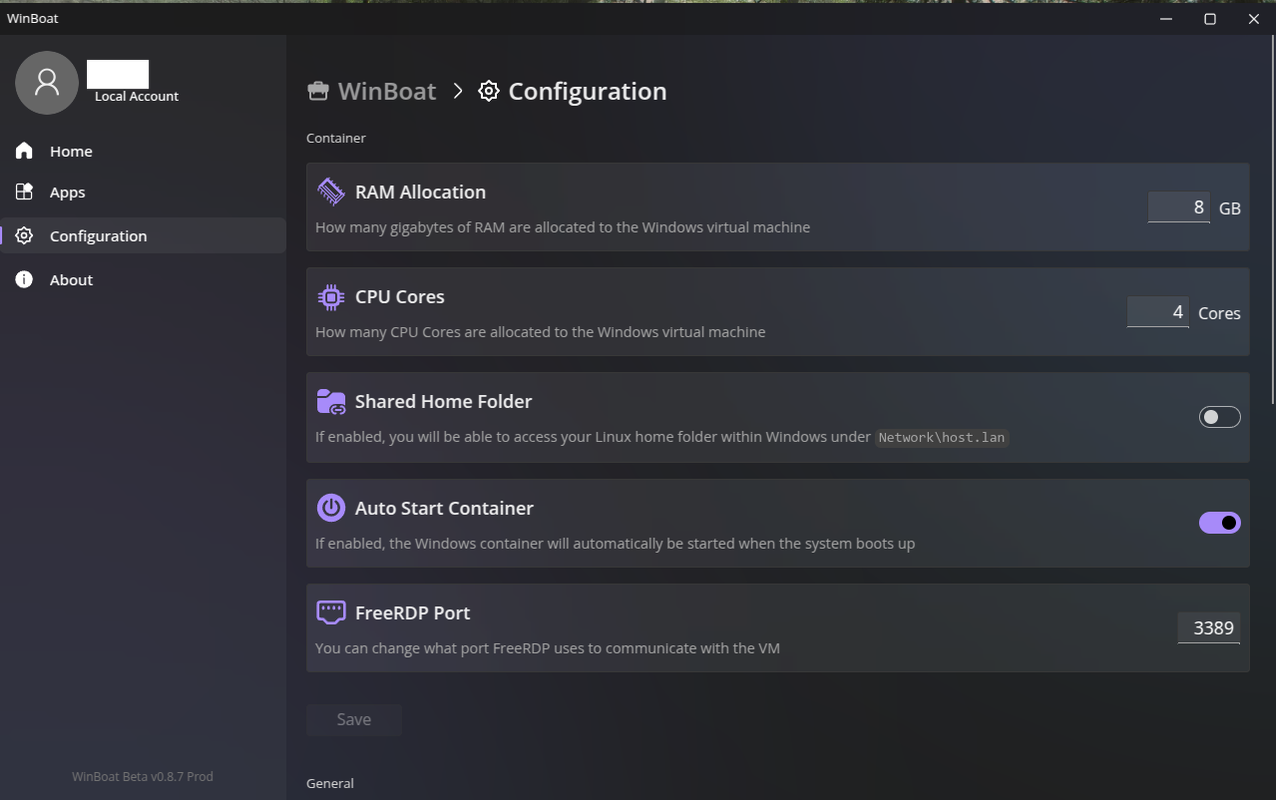Go to the Apps section
The height and width of the screenshot is (800, 1276).
pyautogui.click(x=67, y=192)
